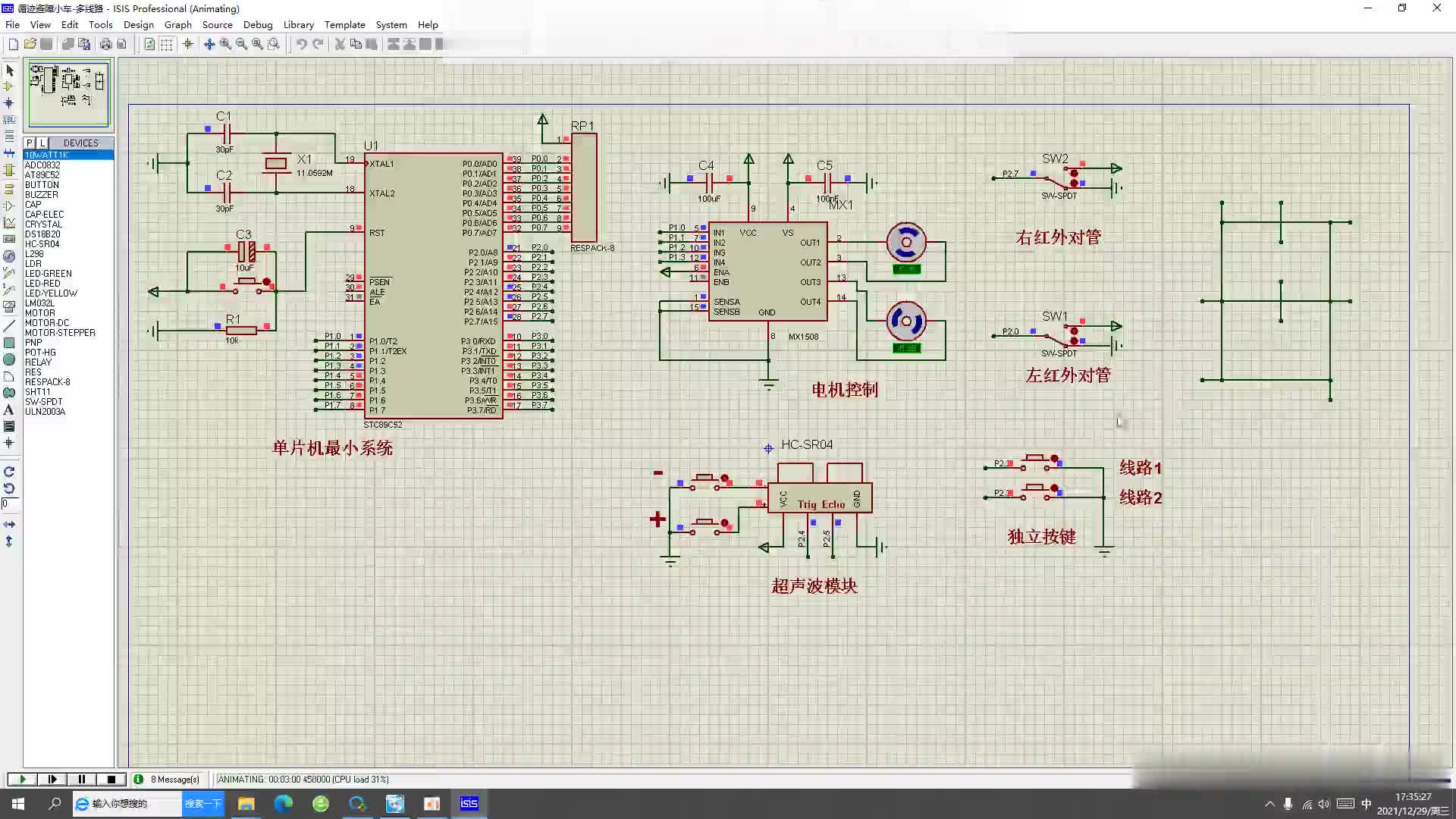Click the P pick devices button
The height and width of the screenshot is (819, 1456).
pos(30,143)
